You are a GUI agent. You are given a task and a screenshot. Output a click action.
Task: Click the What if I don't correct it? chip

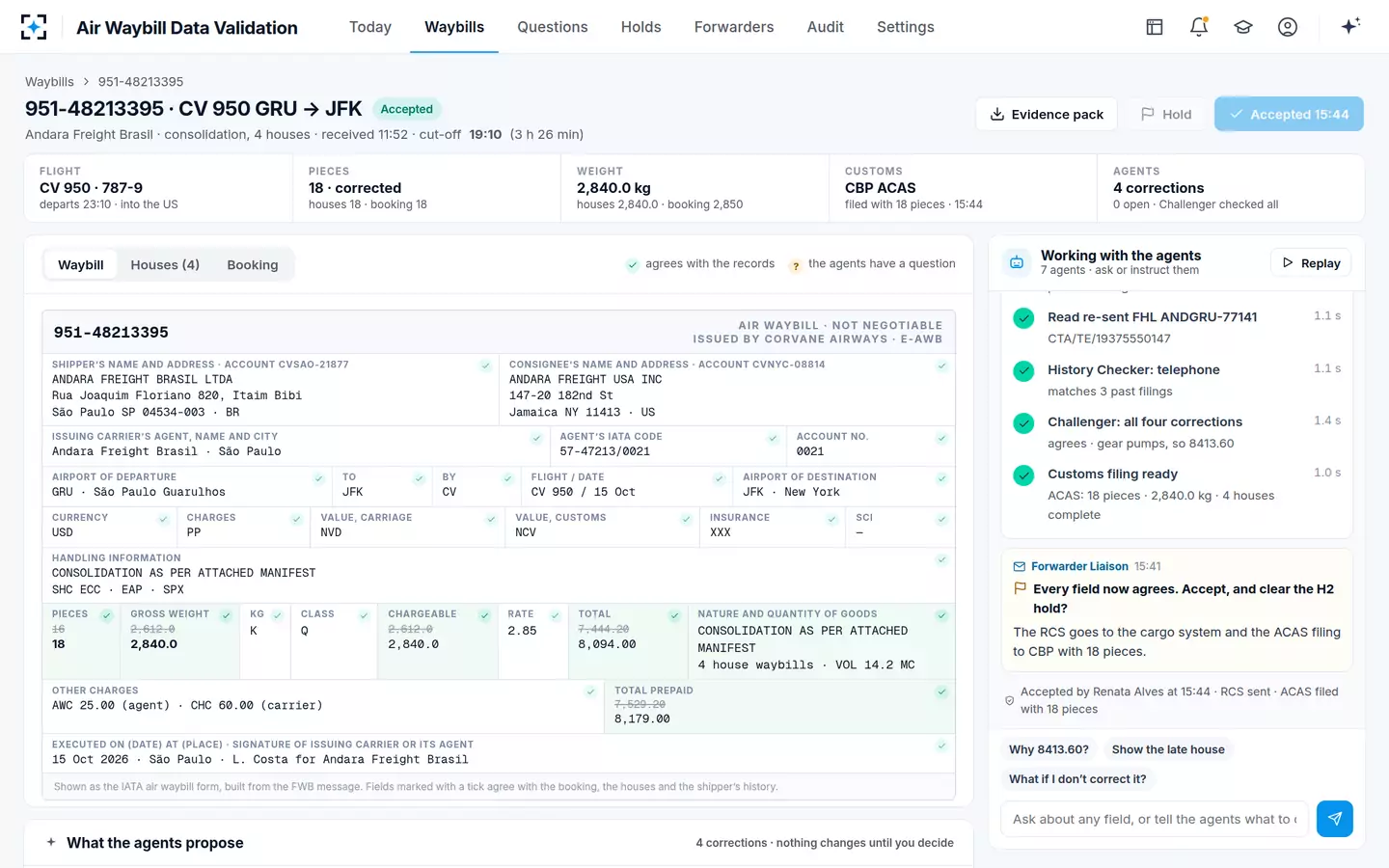[x=1077, y=779]
